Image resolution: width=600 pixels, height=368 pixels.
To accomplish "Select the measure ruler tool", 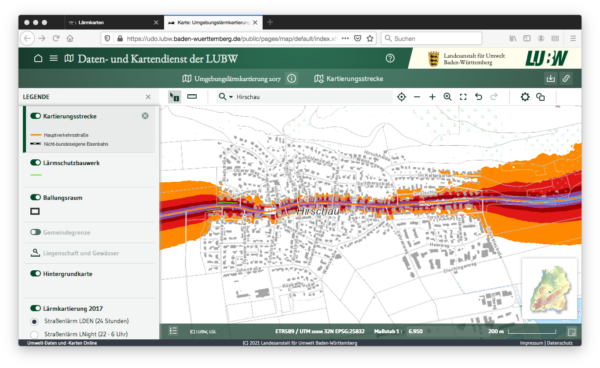I will click(192, 97).
